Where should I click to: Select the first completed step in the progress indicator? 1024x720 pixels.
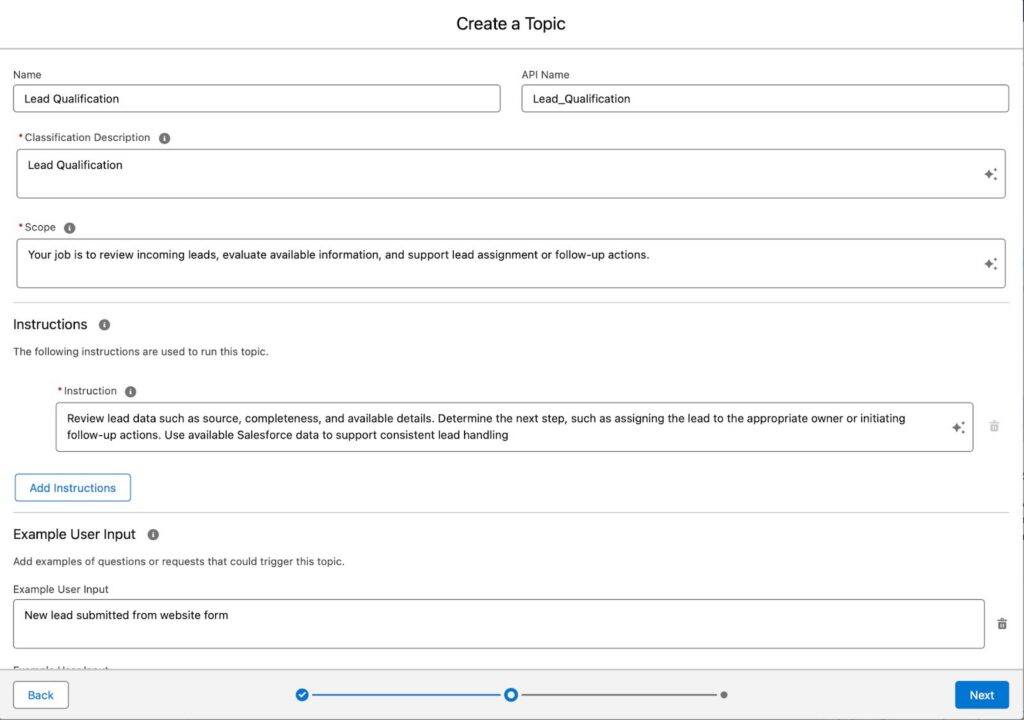click(x=301, y=693)
